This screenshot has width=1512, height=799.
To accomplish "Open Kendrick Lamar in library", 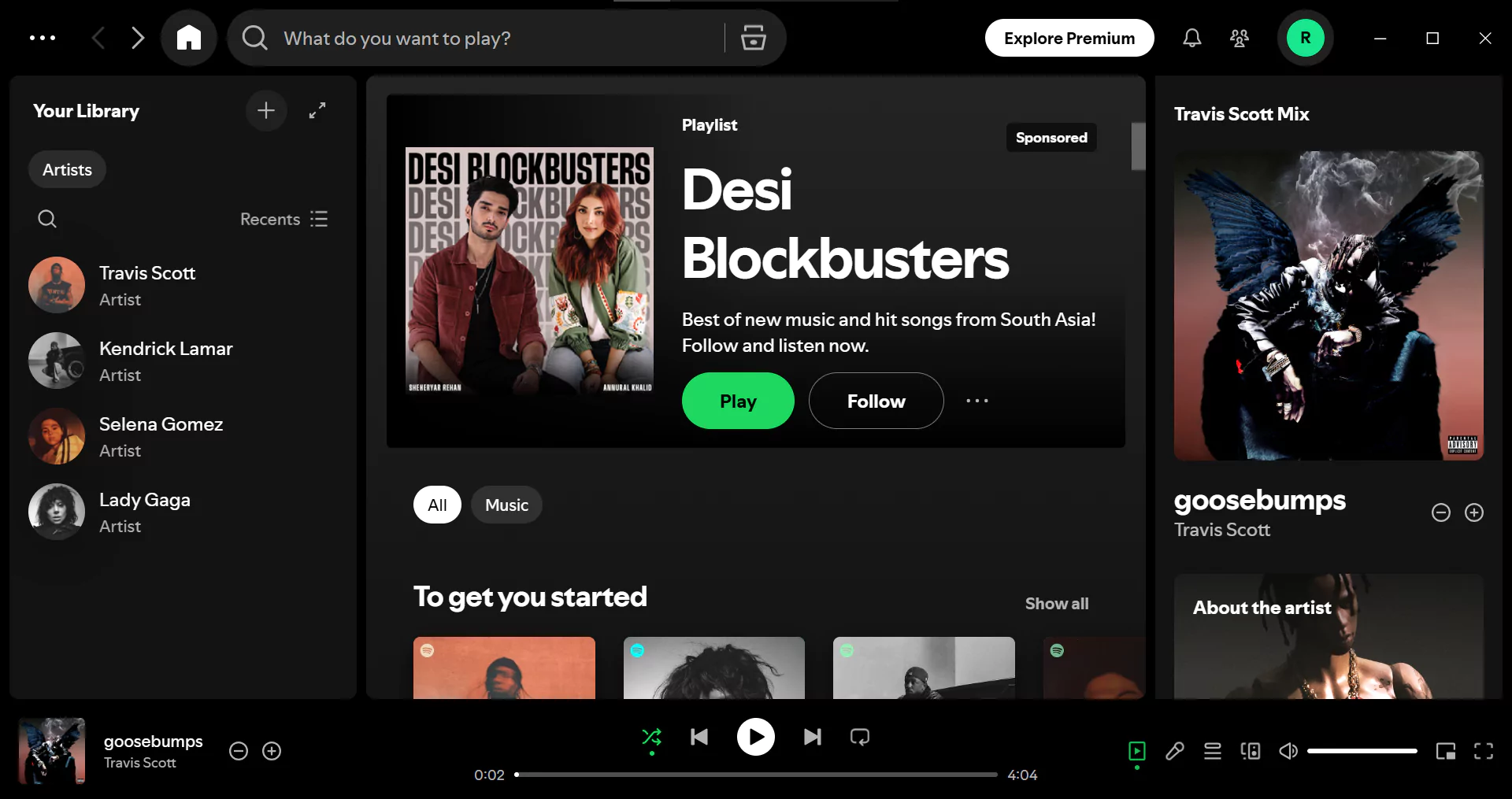I will pyautogui.click(x=183, y=361).
